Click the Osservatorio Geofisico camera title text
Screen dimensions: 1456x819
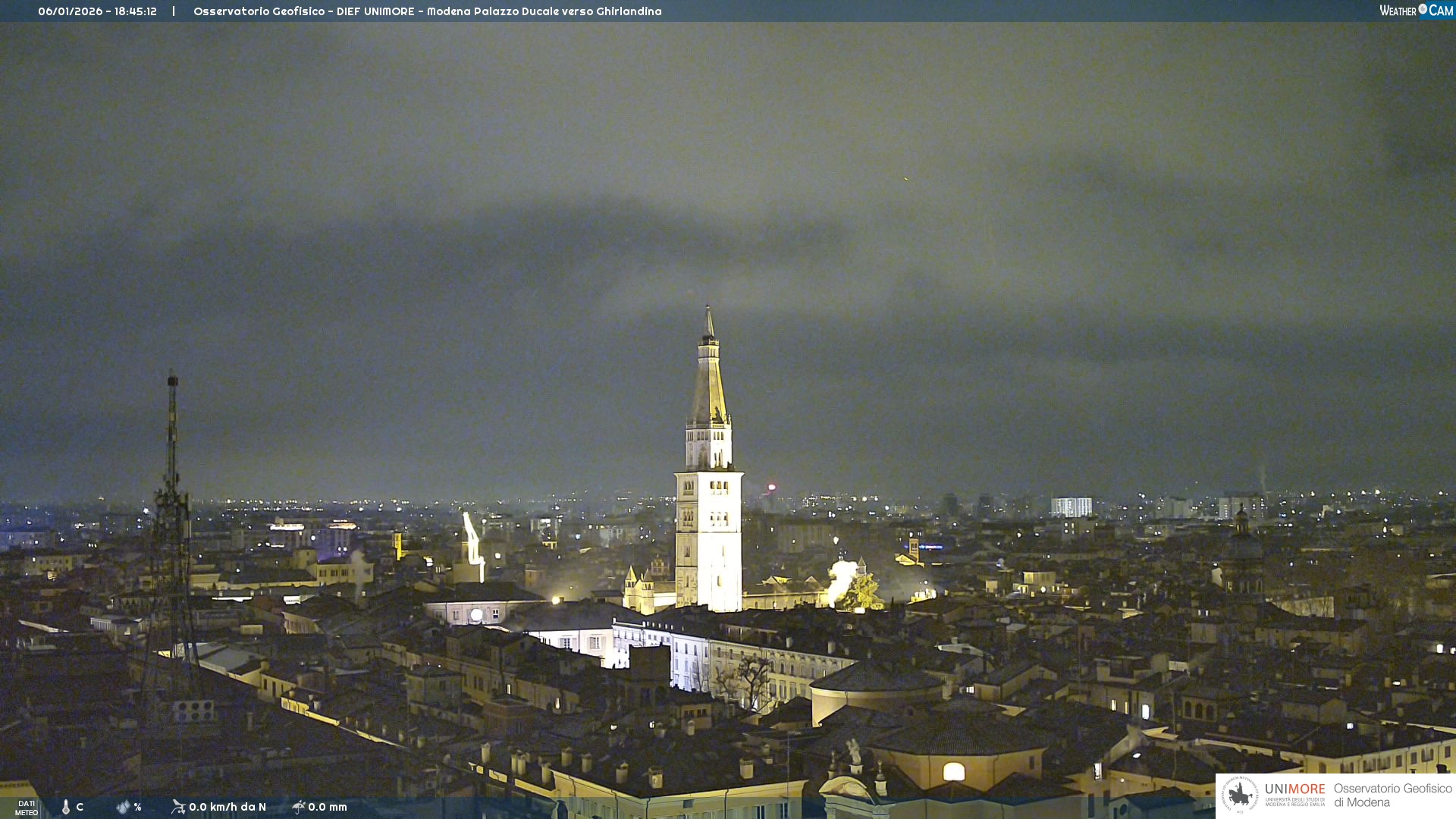[x=427, y=11]
